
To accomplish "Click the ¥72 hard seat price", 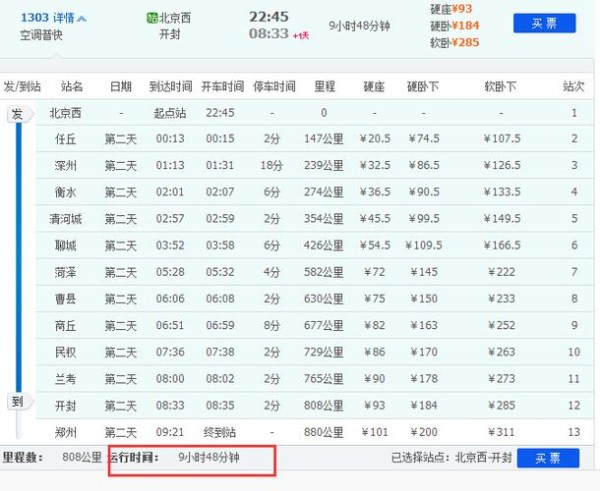I will [x=374, y=272].
